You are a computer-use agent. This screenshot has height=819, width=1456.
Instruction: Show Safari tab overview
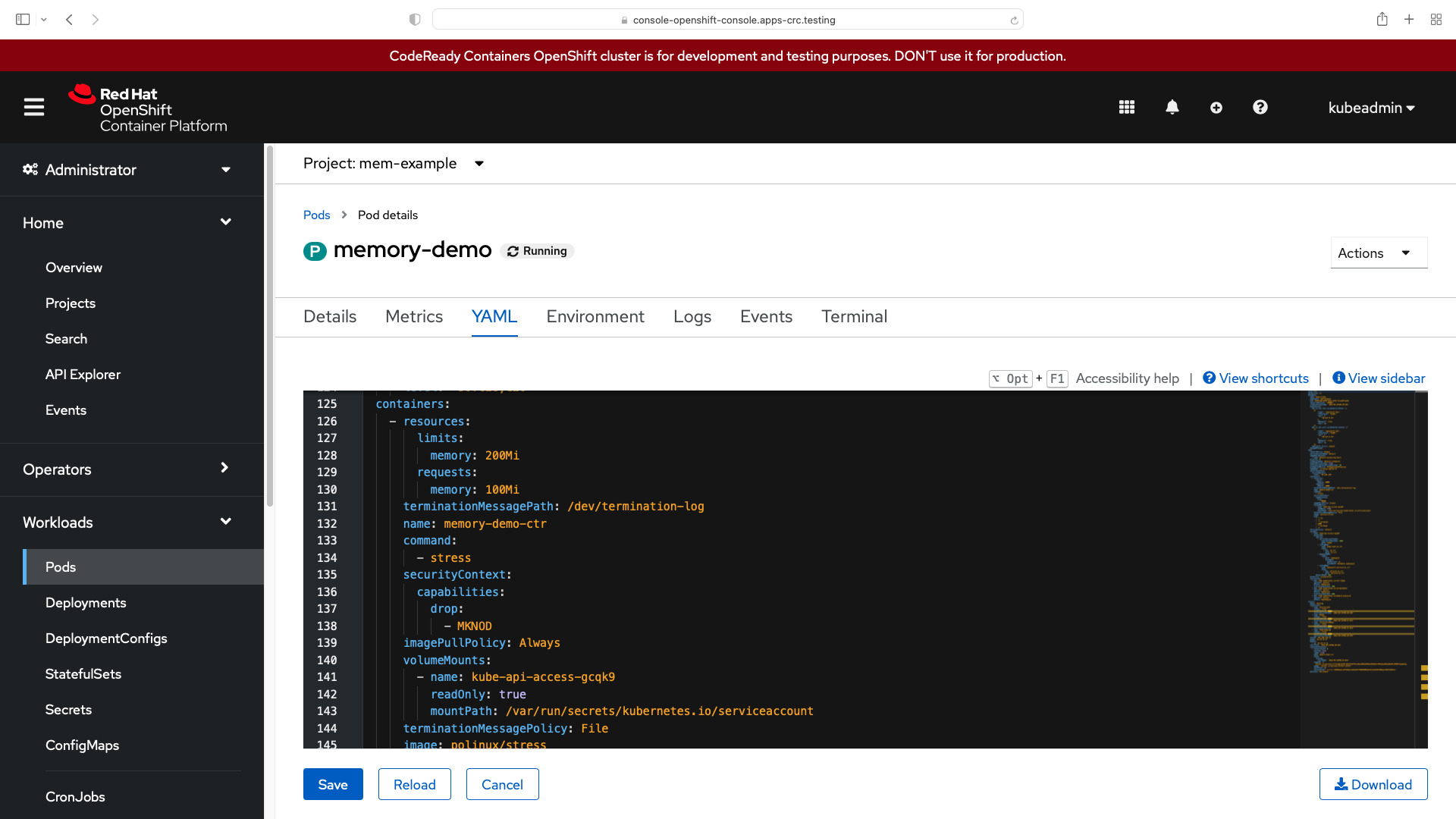coord(1436,20)
